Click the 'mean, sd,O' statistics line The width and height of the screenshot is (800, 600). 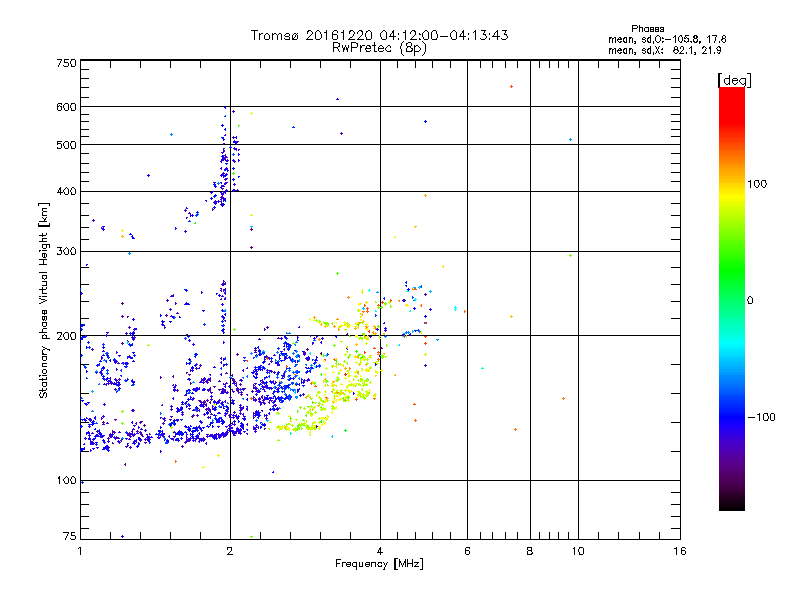667,39
